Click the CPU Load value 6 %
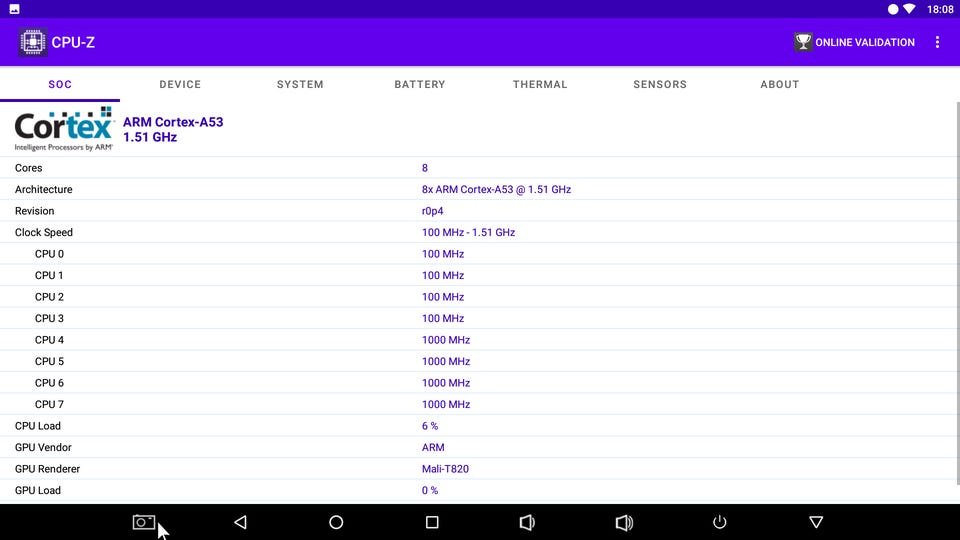This screenshot has height=540, width=960. pyautogui.click(x=430, y=426)
